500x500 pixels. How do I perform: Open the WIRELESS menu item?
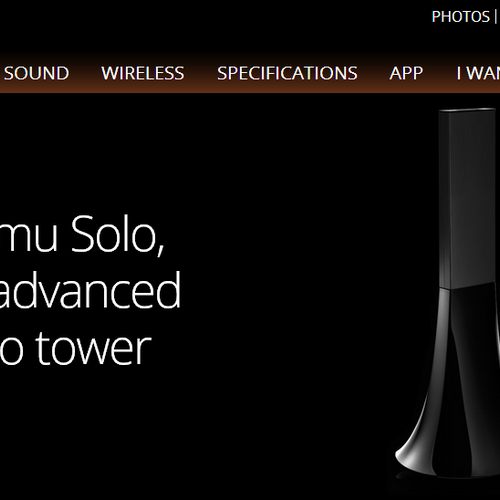[143, 73]
